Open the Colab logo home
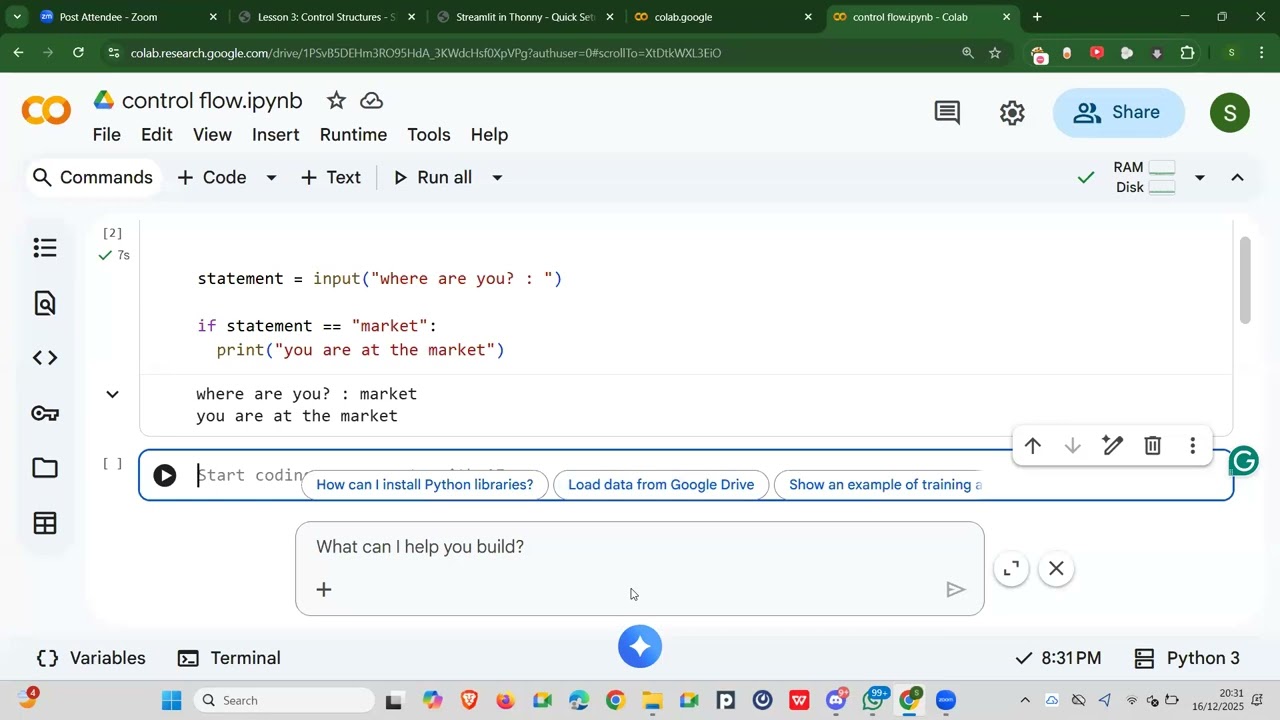The width and height of the screenshot is (1280, 720). pyautogui.click(x=46, y=111)
